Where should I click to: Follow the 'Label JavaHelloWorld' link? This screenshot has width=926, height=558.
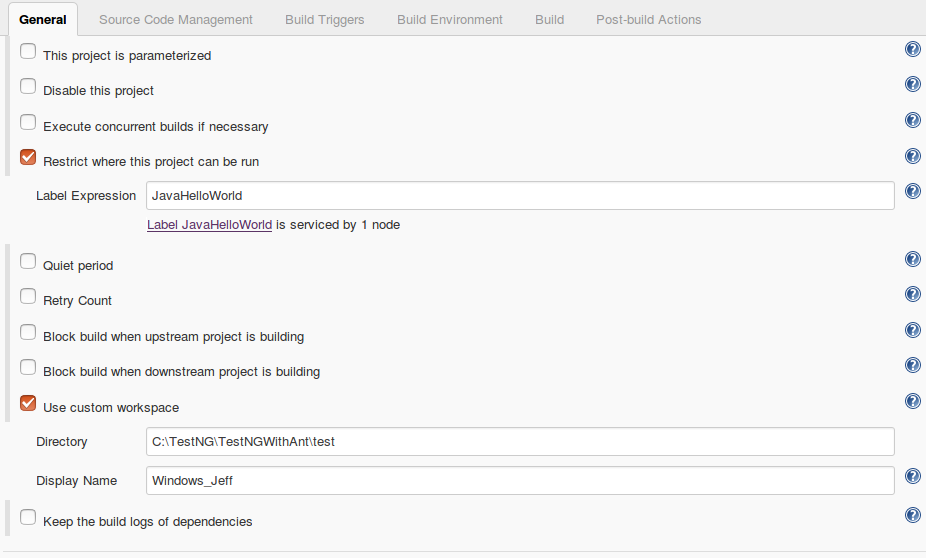click(x=210, y=225)
